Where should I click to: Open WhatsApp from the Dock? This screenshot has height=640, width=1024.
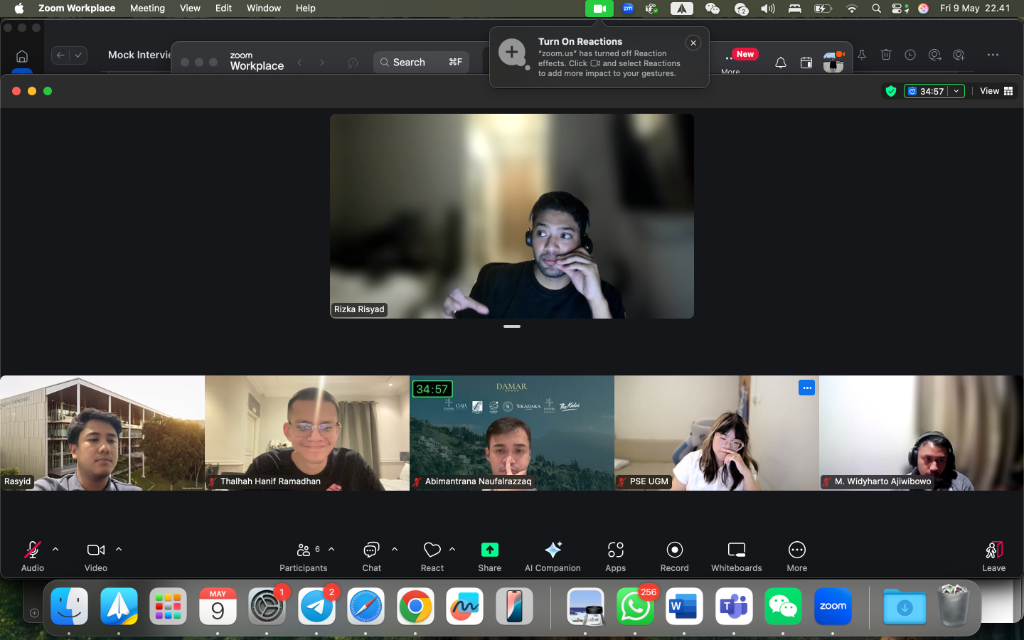[x=636, y=606]
